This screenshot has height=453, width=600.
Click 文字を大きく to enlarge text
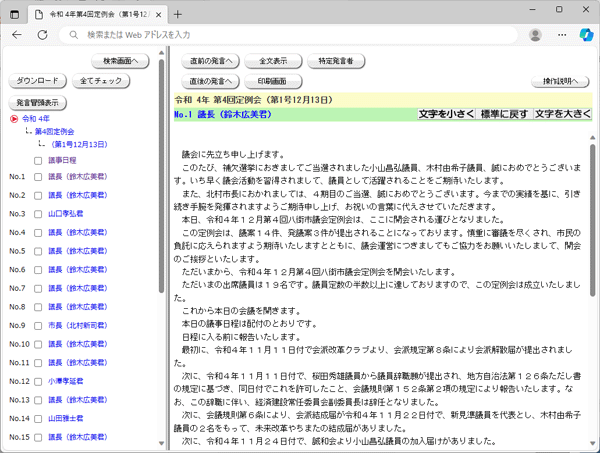pyautogui.click(x=562, y=114)
